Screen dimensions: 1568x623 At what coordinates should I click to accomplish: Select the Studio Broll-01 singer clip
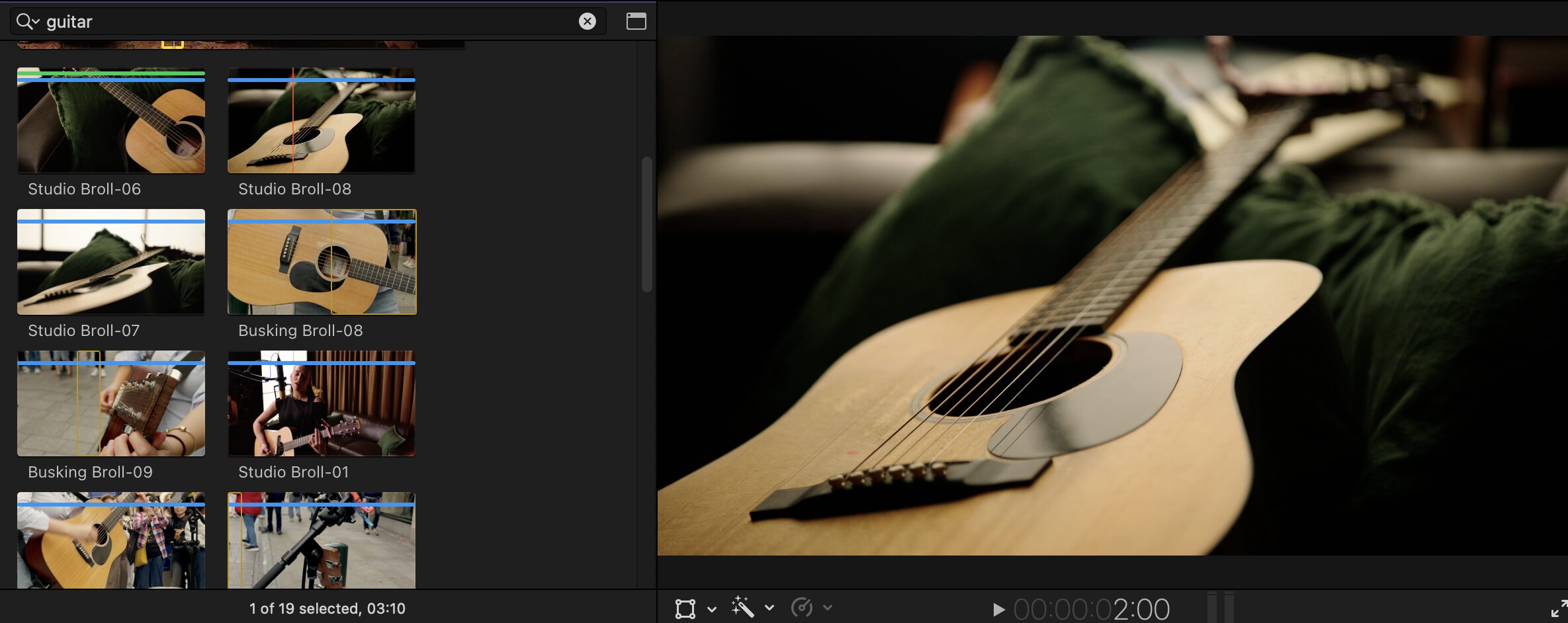click(x=322, y=404)
